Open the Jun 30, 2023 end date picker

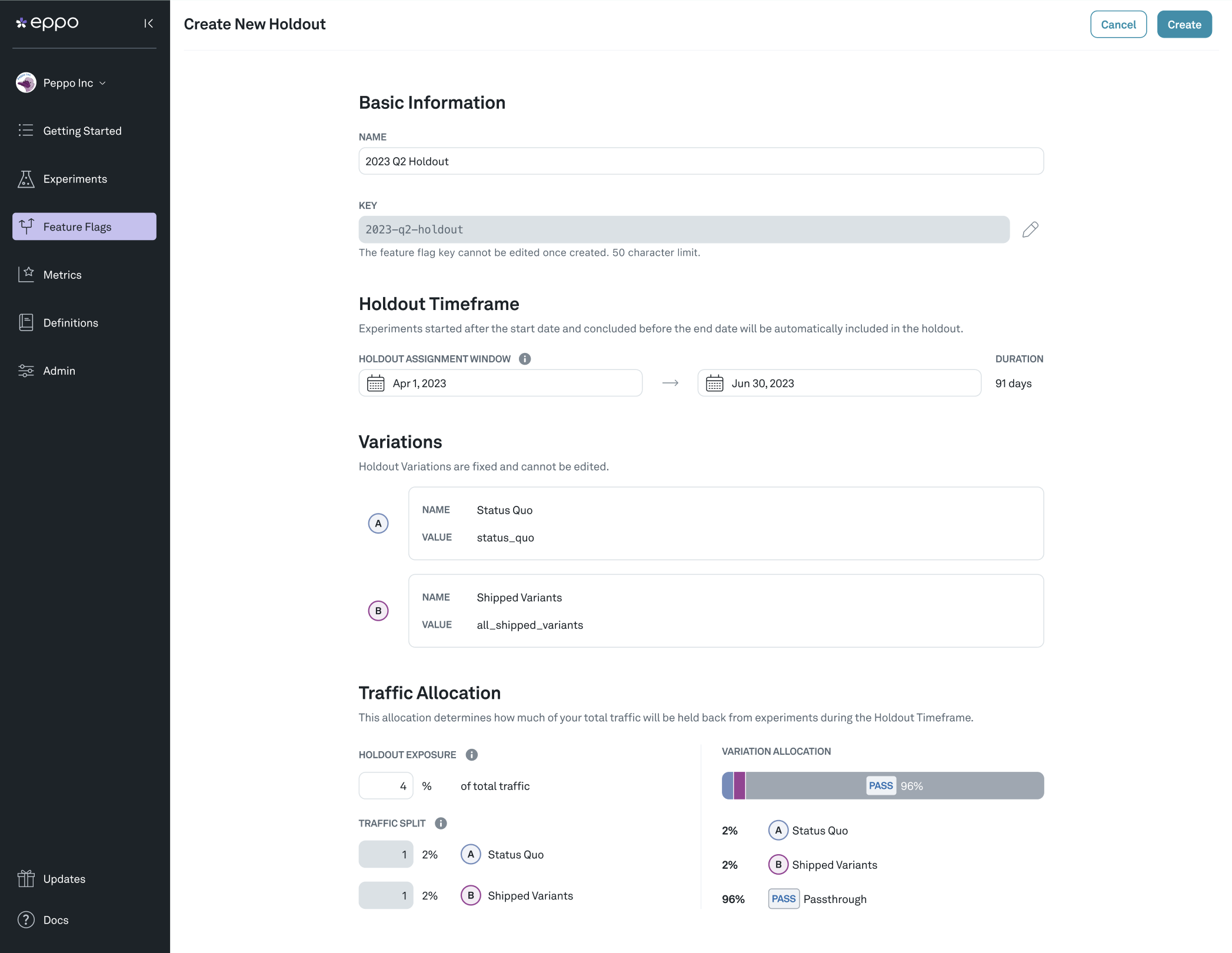[839, 383]
